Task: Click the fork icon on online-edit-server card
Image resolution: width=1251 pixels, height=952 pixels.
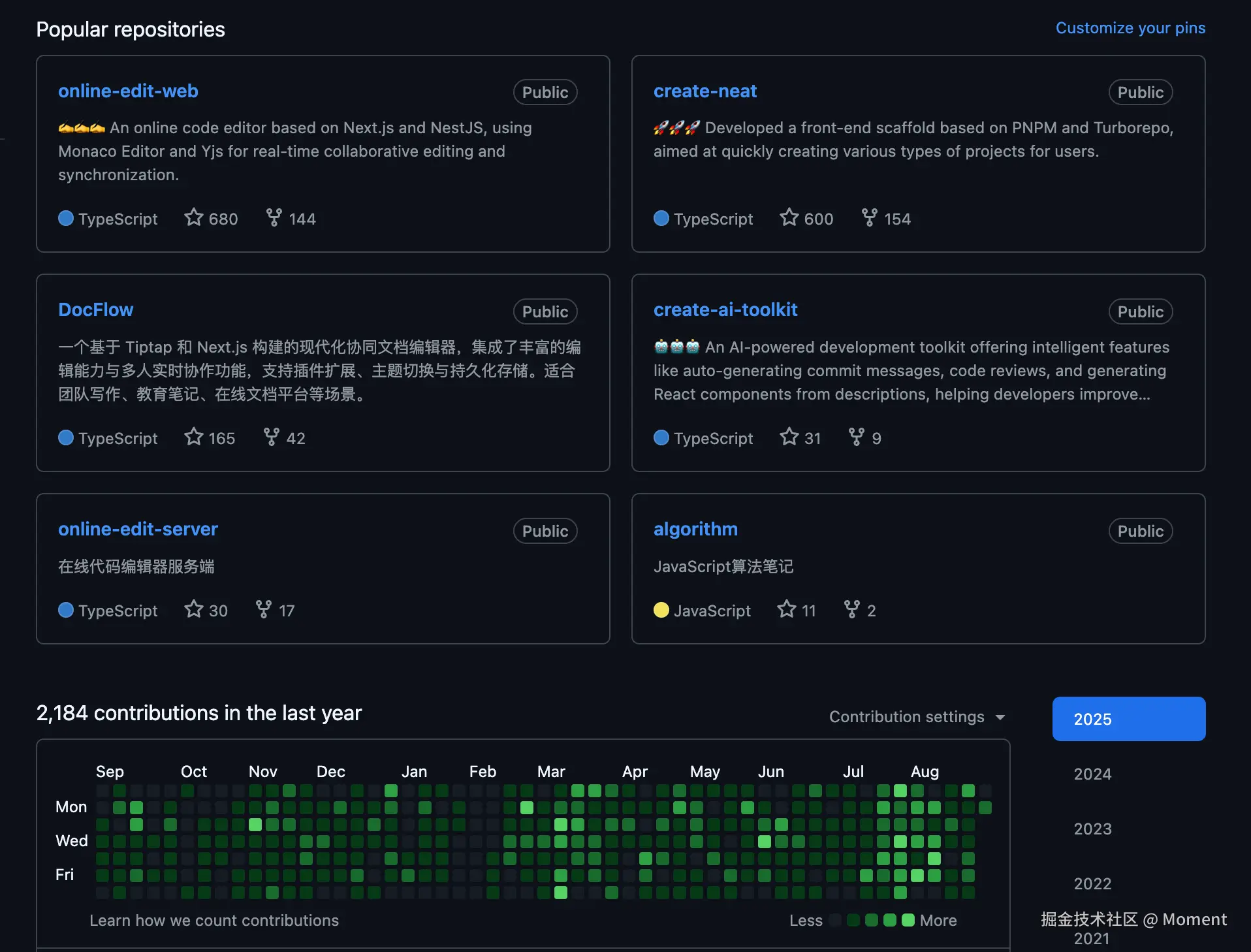Action: coord(264,609)
